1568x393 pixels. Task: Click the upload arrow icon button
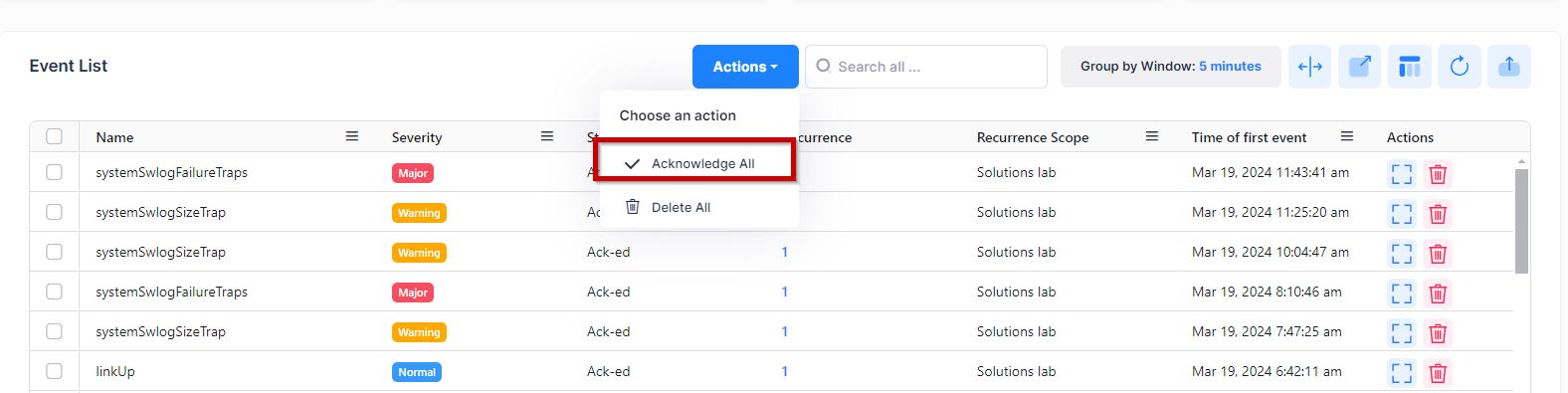[x=1509, y=67]
